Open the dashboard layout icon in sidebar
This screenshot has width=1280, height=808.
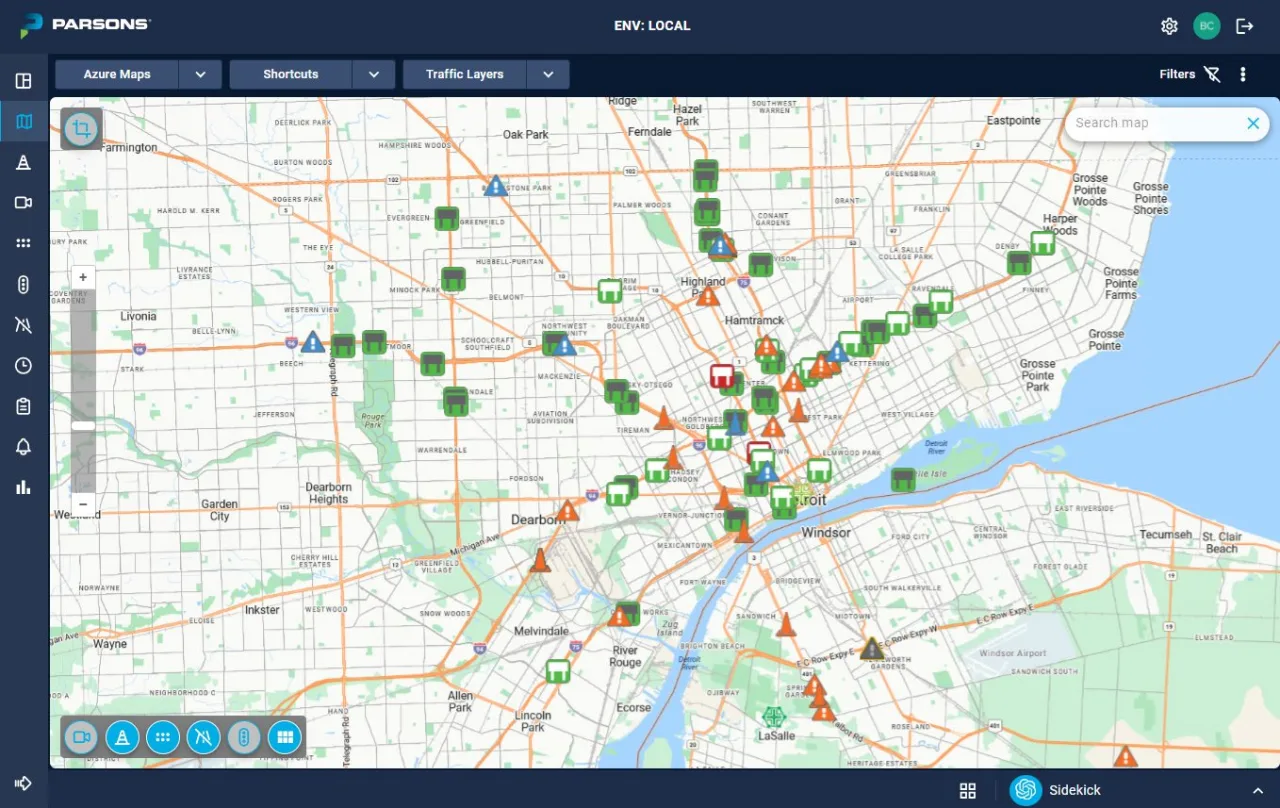[24, 81]
